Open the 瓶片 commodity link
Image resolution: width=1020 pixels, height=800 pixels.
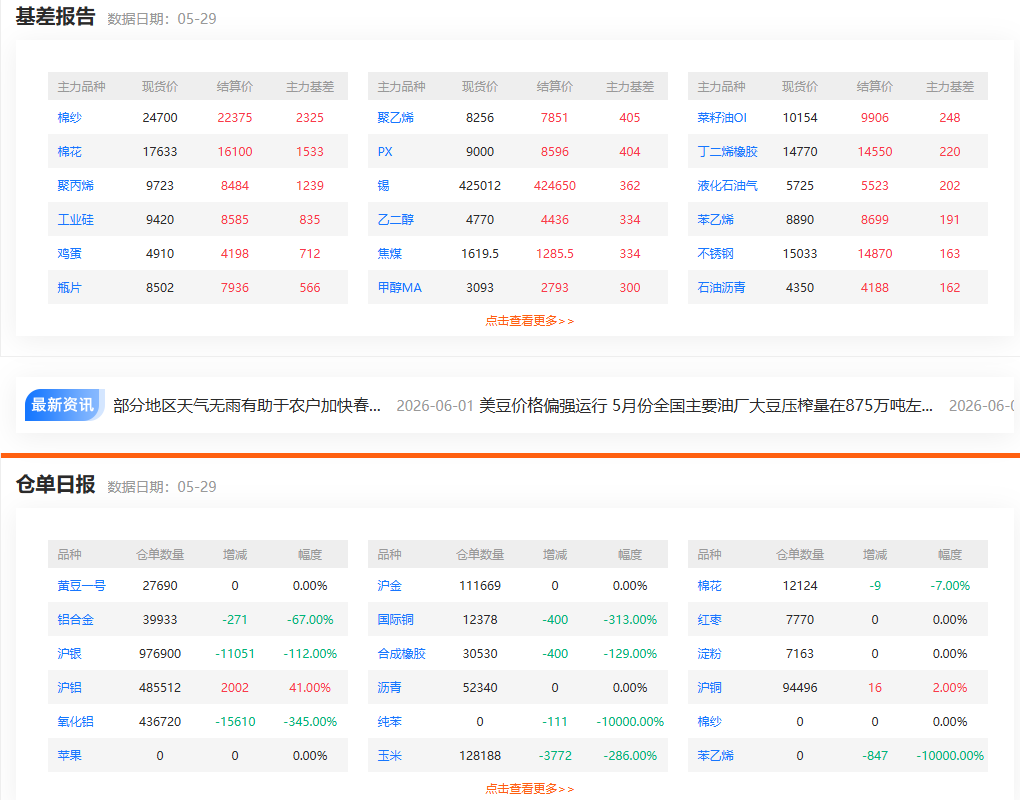click(70, 287)
